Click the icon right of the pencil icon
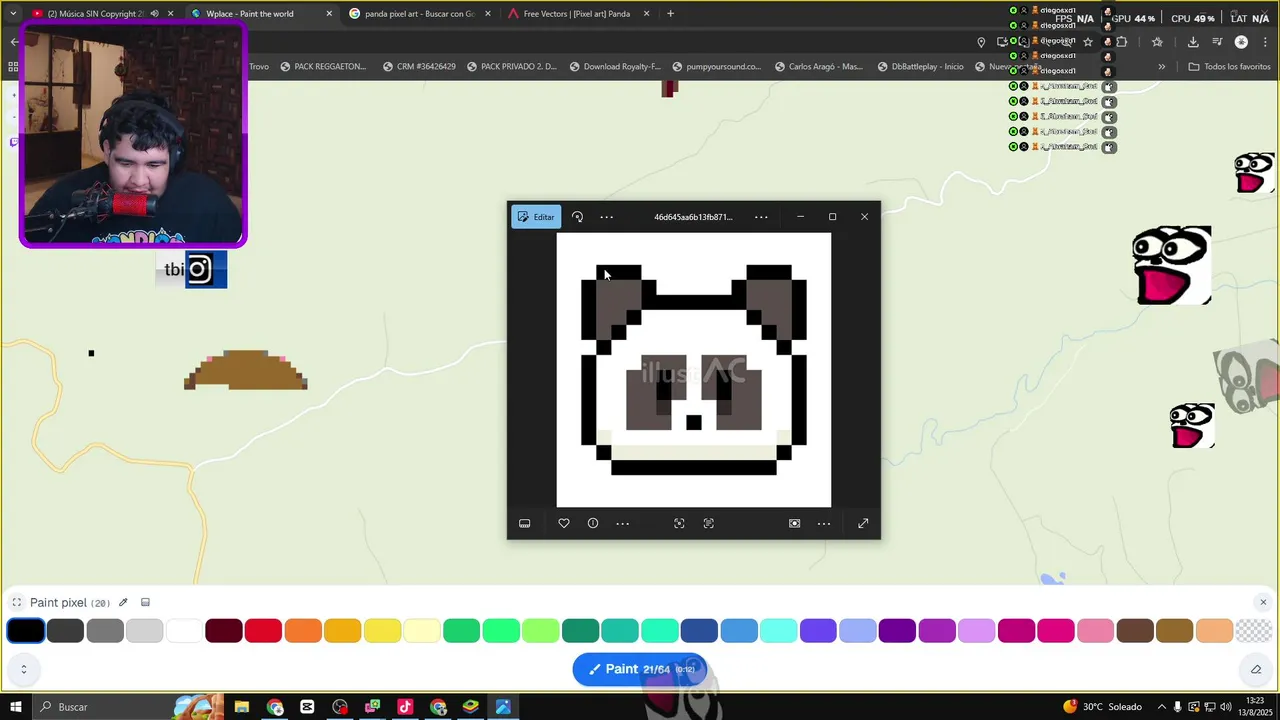This screenshot has height=720, width=1280. coord(145,602)
